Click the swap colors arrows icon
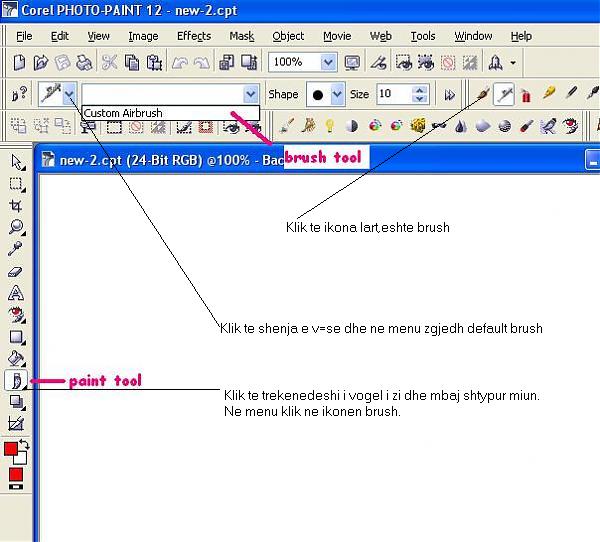Image resolution: width=600 pixels, height=542 pixels. tap(24, 444)
